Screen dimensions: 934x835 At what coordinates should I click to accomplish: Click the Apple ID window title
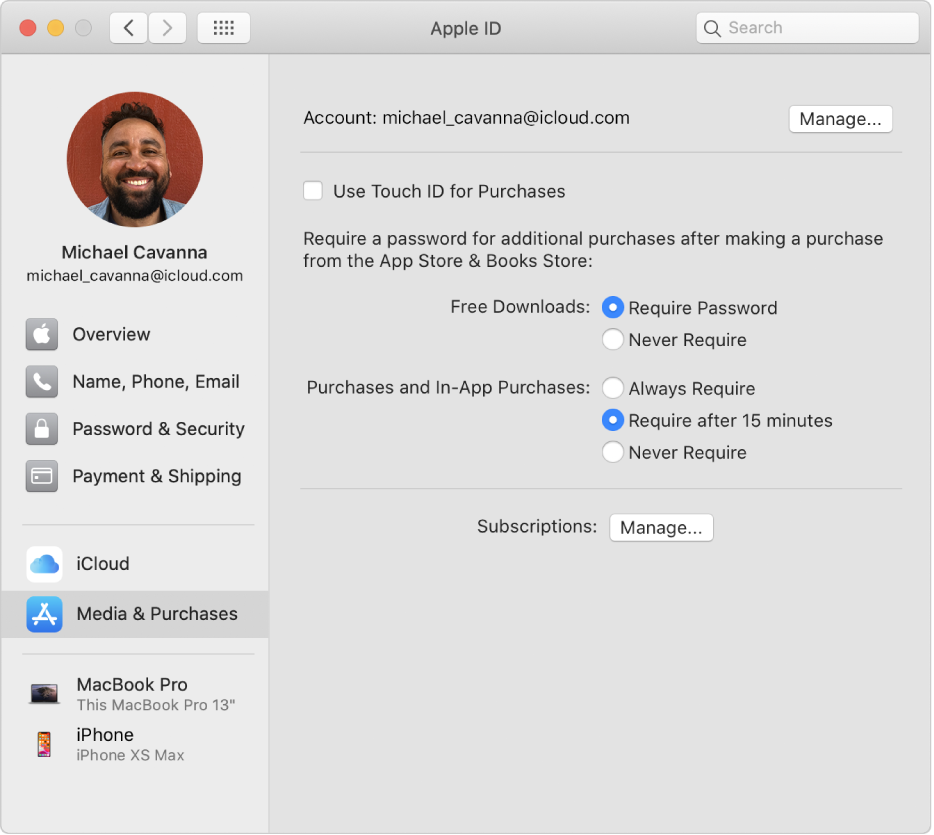pyautogui.click(x=466, y=29)
